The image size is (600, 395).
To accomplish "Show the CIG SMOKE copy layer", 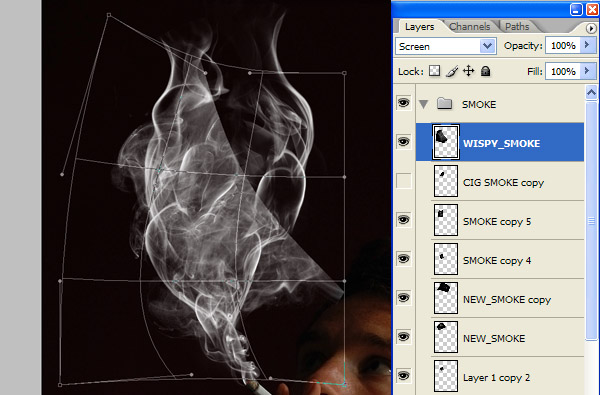I will click(403, 181).
